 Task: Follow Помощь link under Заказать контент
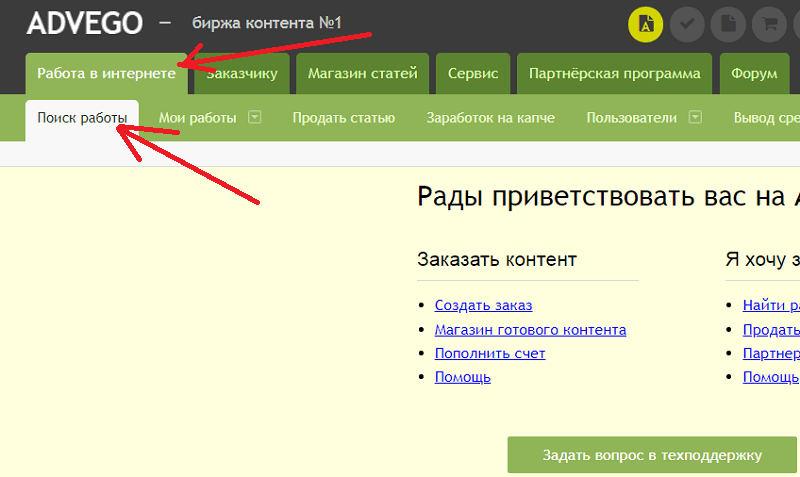coord(463,377)
